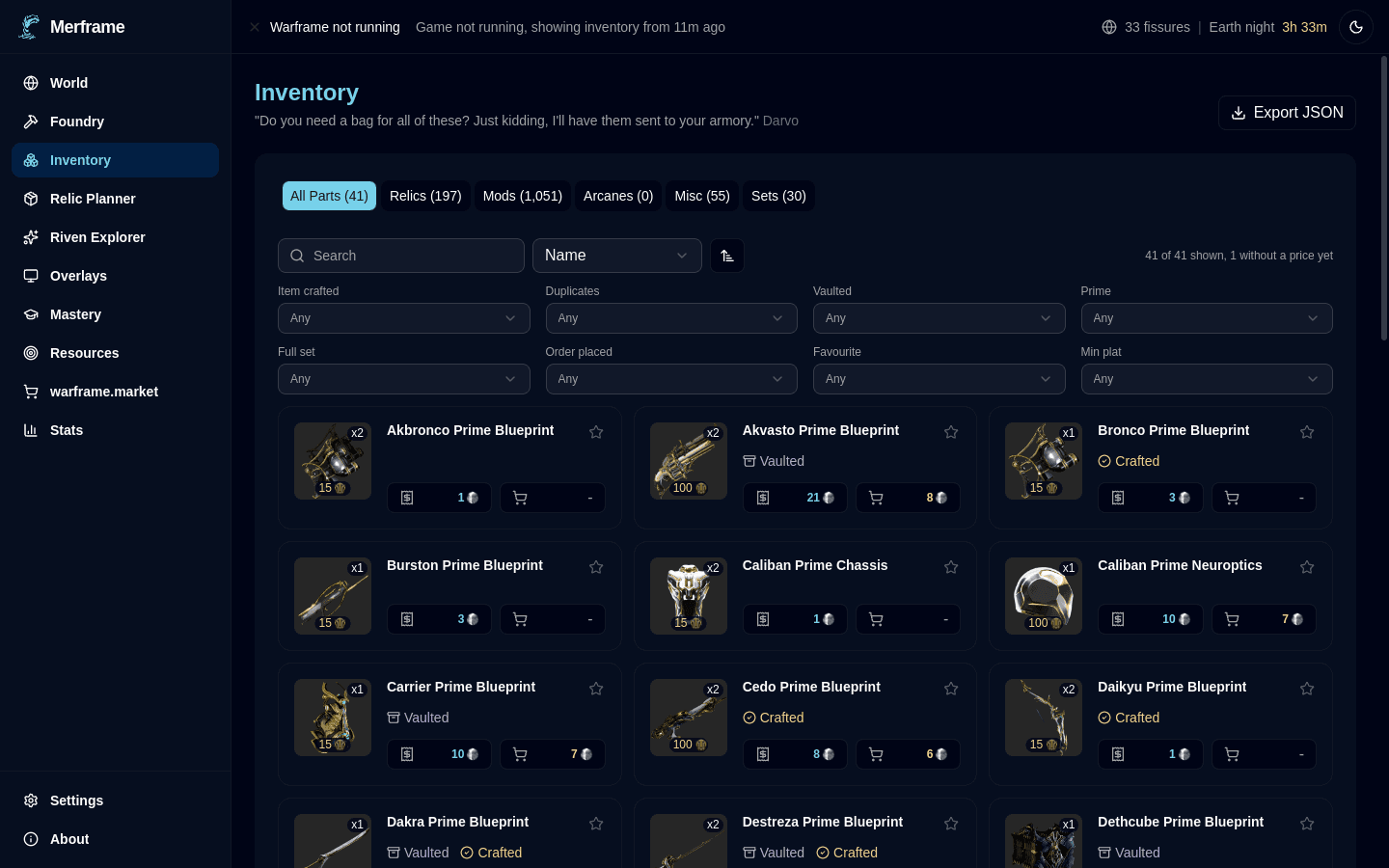Expand the Item crafted filter

404,318
